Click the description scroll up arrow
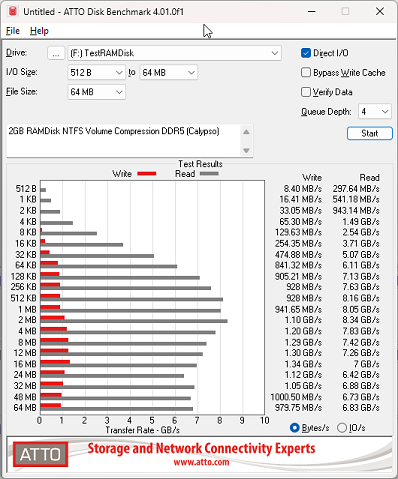Viewport: 398px width, 479px height. (x=246, y=132)
